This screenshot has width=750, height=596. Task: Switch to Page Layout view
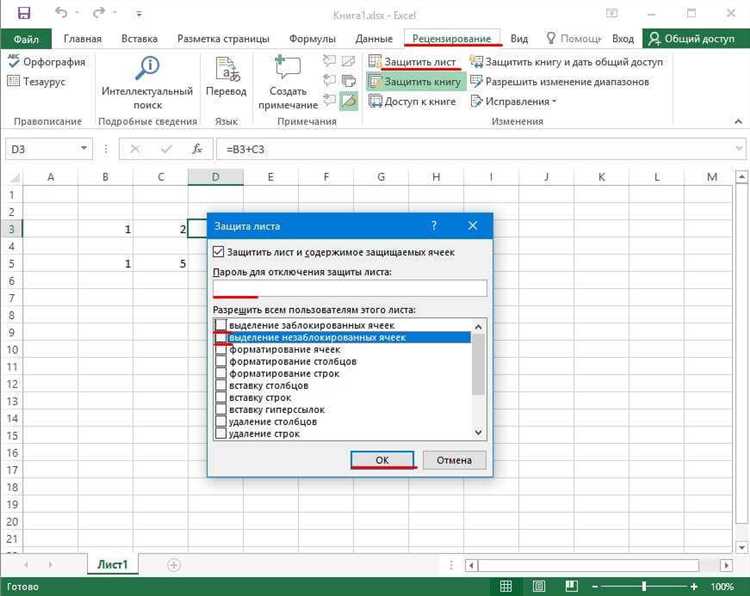pyautogui.click(x=539, y=586)
